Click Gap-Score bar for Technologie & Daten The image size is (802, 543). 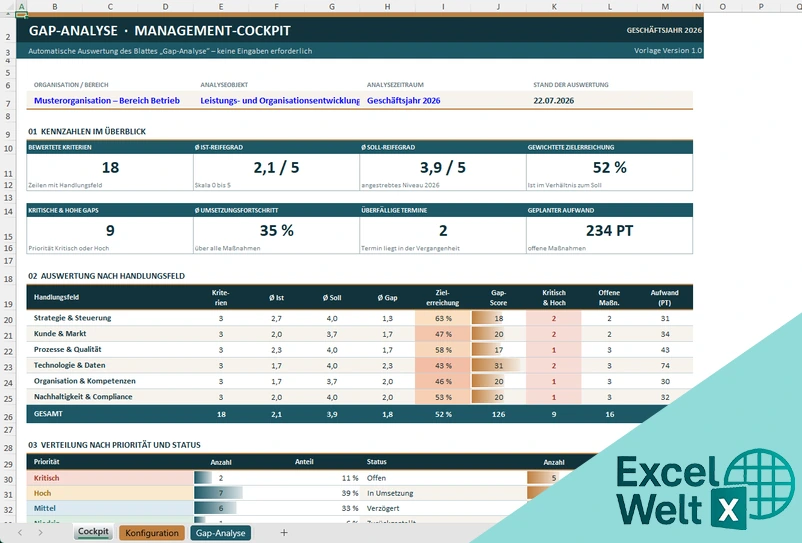pos(498,365)
